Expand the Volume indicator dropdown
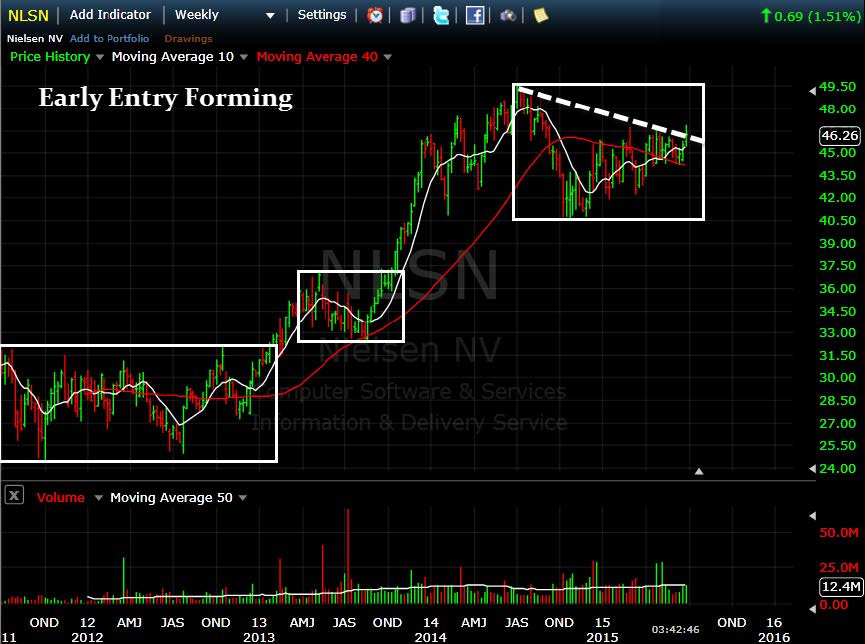The width and height of the screenshot is (865, 644). 99,498
